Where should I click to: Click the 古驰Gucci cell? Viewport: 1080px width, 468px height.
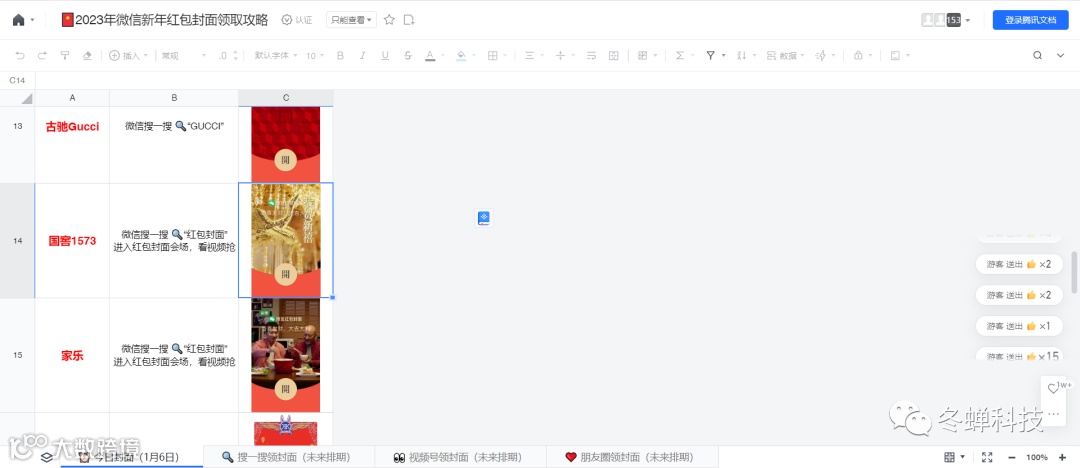[x=72, y=145]
